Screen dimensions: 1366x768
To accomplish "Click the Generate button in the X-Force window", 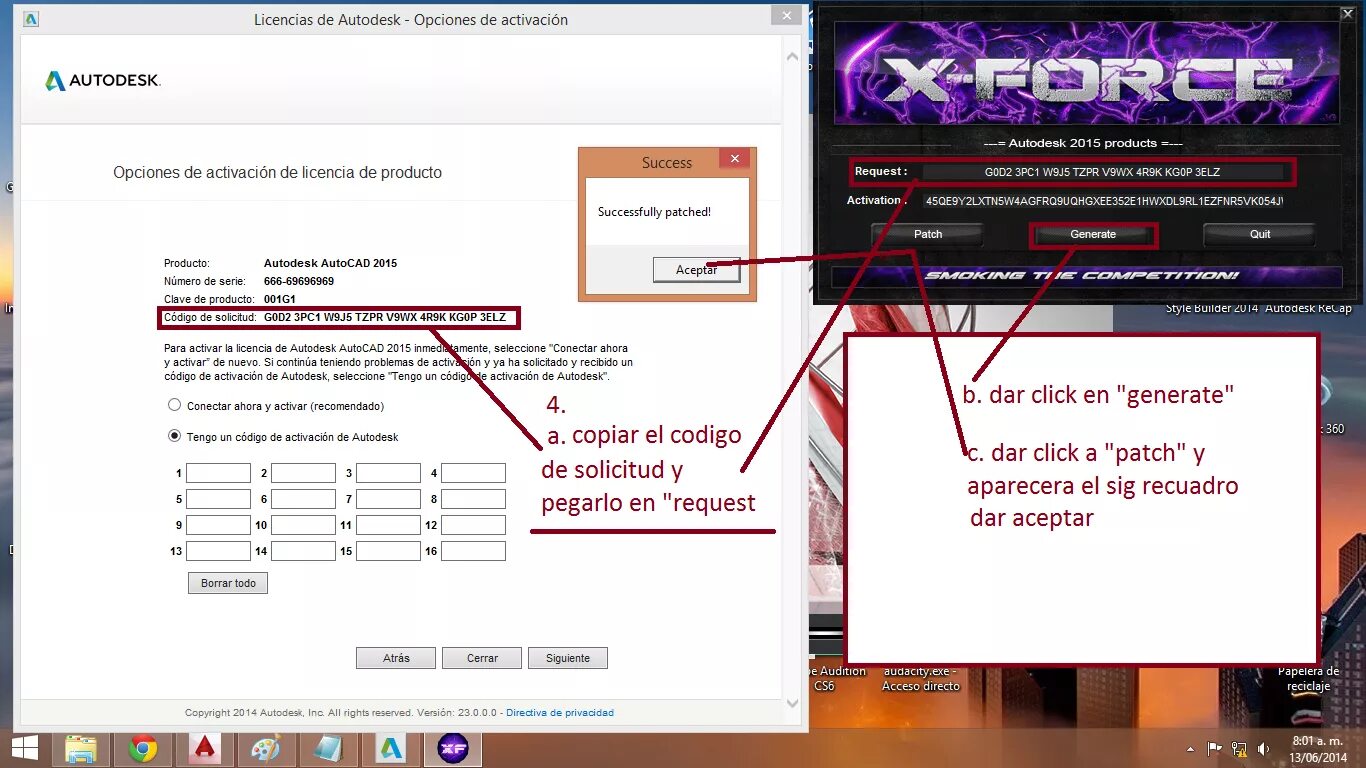I will [x=1093, y=234].
